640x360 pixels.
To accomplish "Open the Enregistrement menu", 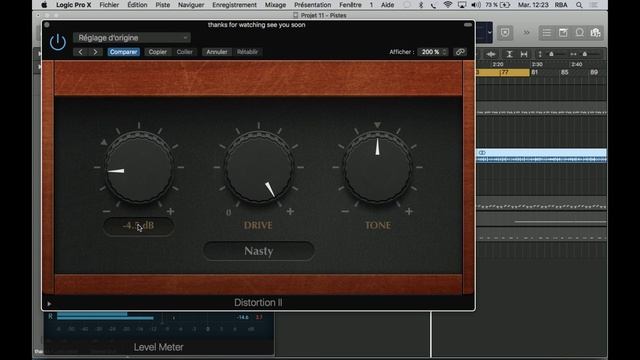I will click(x=234, y=5).
